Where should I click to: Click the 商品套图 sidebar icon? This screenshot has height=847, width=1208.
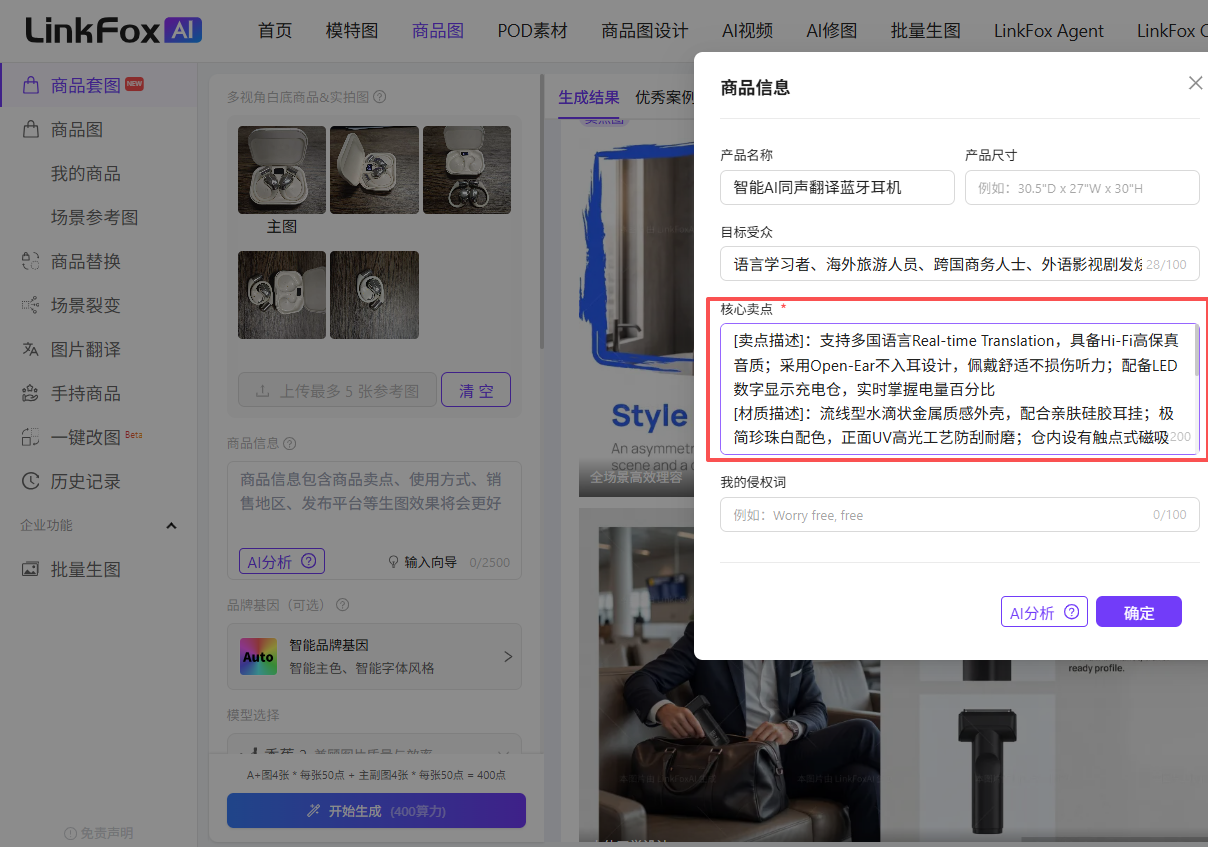click(31, 85)
